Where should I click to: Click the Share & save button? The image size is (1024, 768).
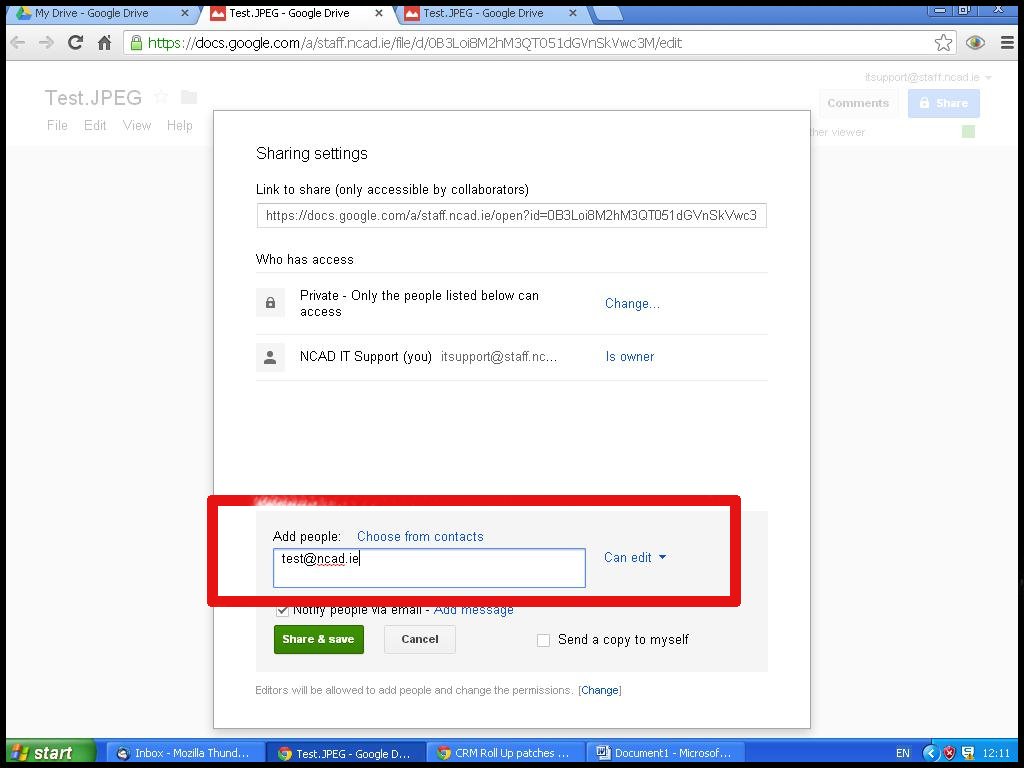coord(319,639)
